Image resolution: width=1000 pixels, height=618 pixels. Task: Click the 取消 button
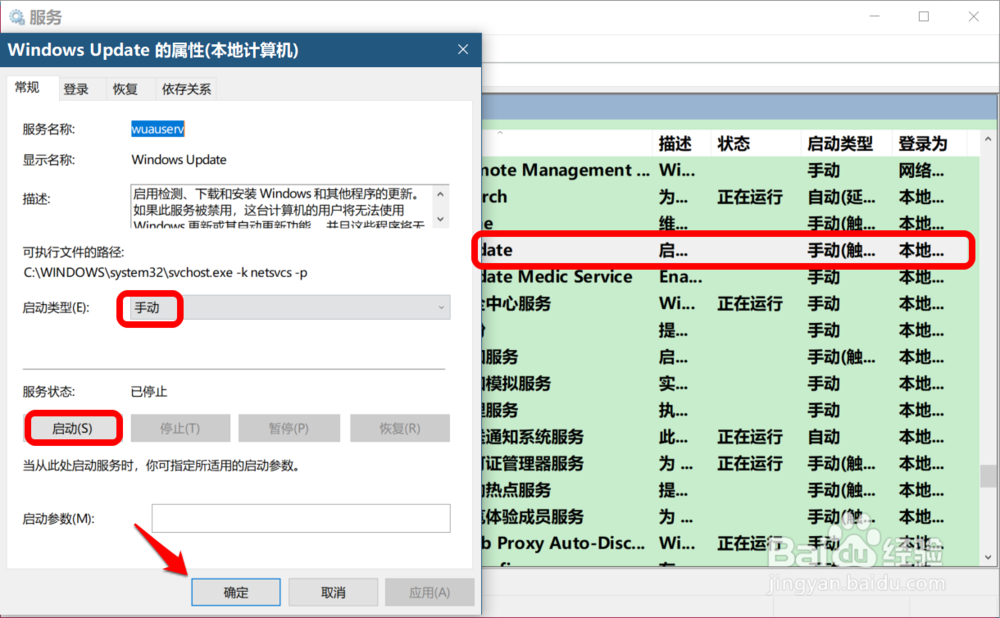(x=333, y=592)
